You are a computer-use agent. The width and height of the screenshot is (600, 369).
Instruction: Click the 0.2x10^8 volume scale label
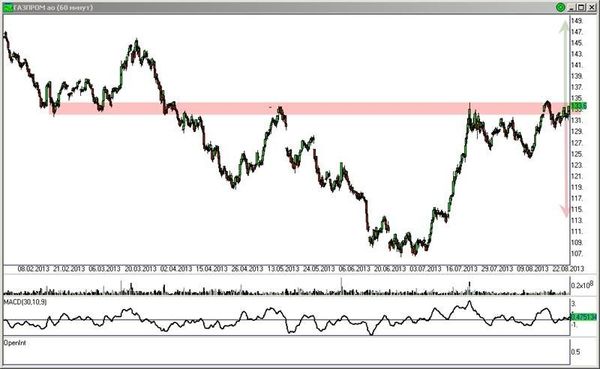582,284
